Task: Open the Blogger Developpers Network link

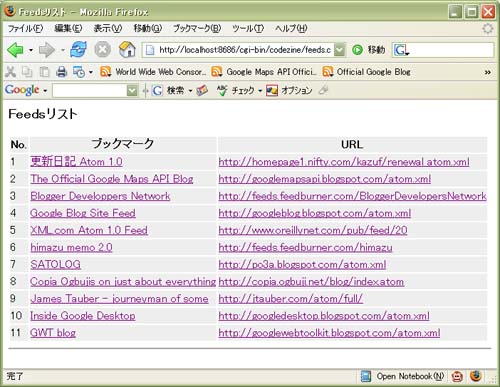Action: pyautogui.click(x=100, y=196)
